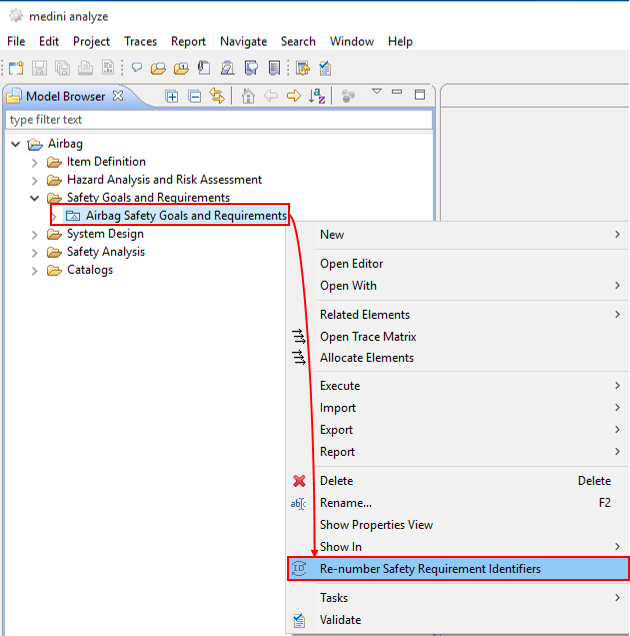Click the validate checkmark clipboard toolbar icon

click(325, 68)
